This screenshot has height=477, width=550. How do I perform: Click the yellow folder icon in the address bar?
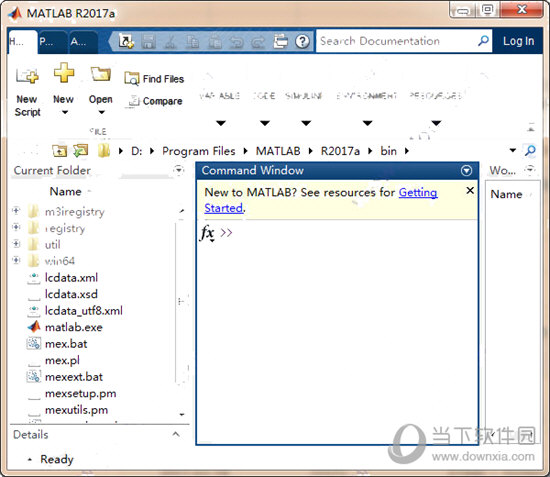click(x=104, y=151)
